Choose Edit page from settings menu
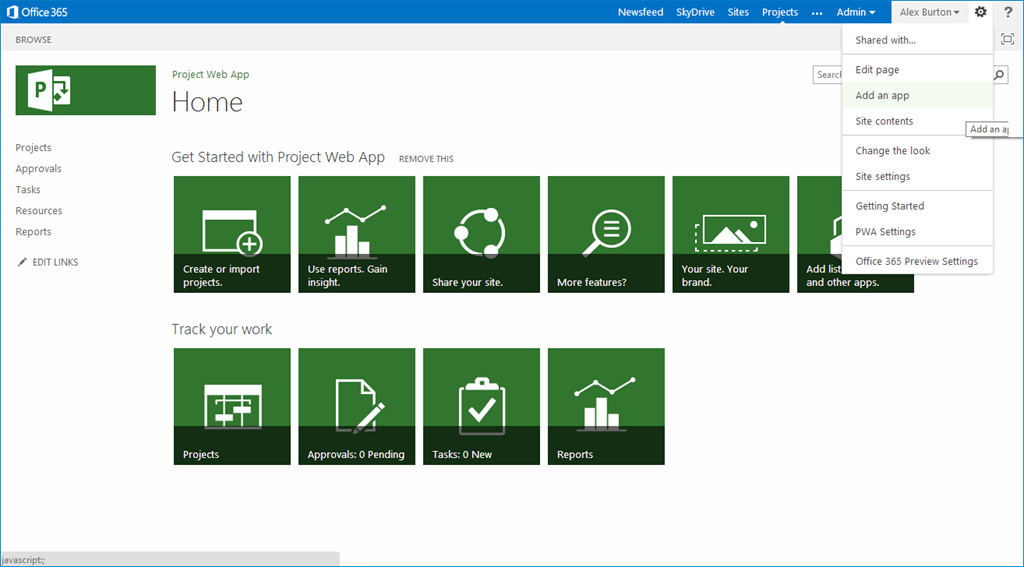Viewport: 1024px width, 567px height. point(918,69)
